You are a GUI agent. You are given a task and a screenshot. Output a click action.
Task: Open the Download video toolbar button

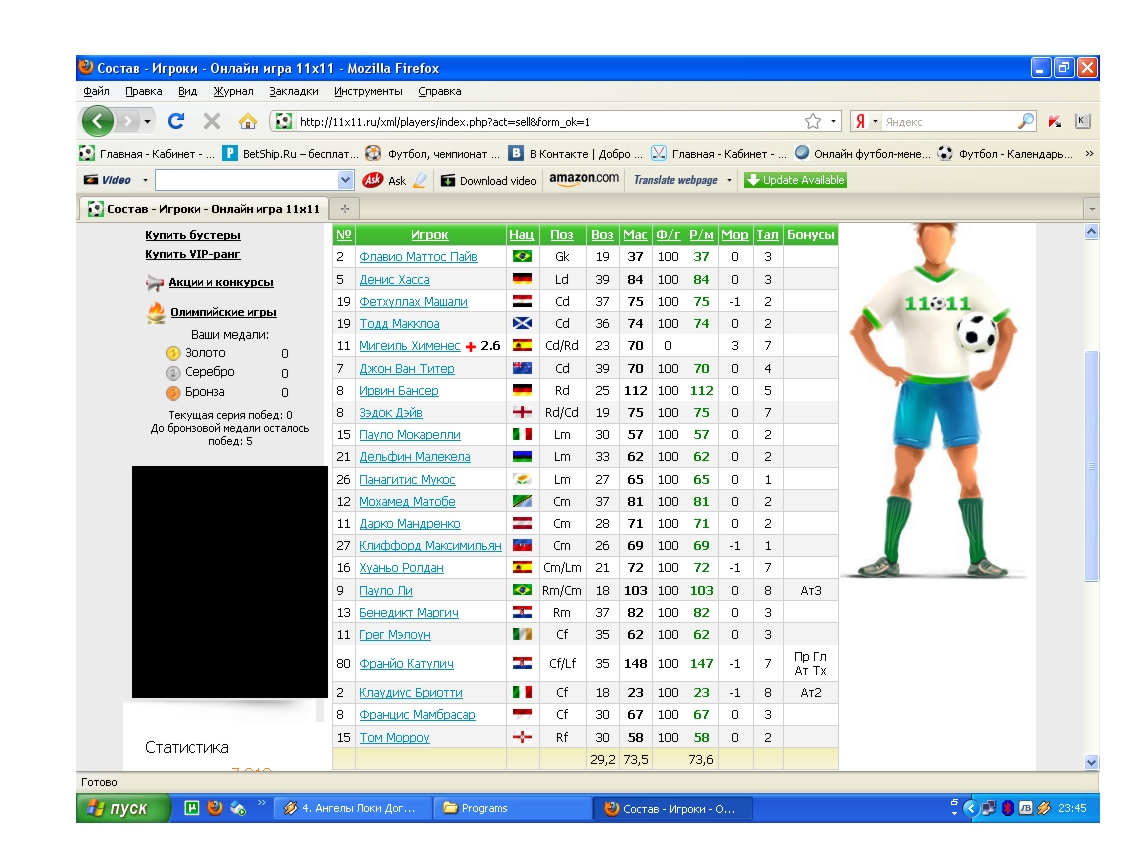[488, 181]
